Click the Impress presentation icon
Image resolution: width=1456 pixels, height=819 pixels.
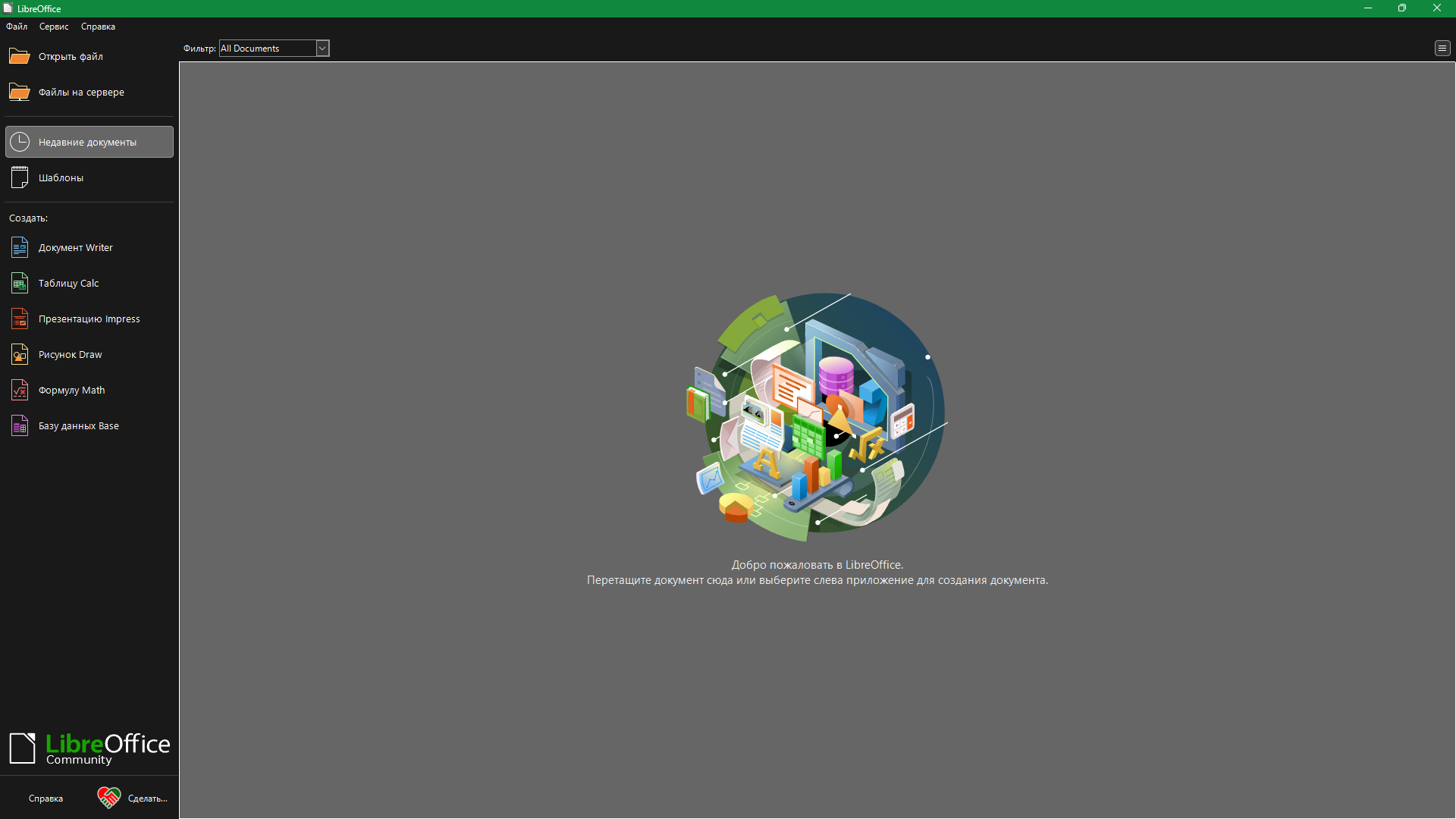coord(20,319)
